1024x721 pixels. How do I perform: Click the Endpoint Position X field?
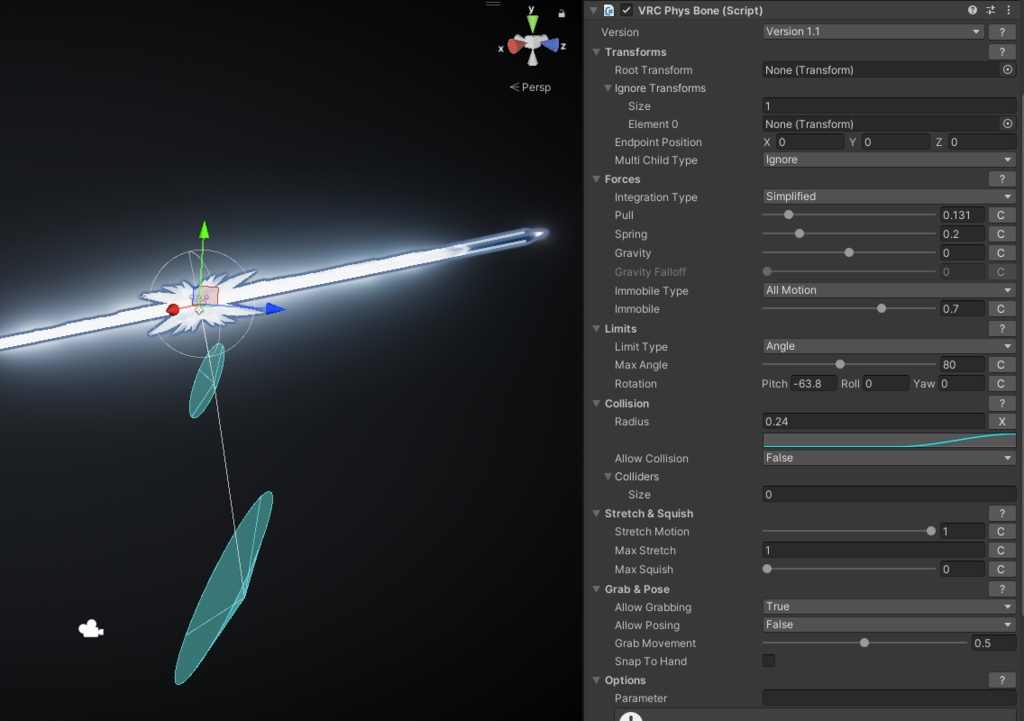coord(810,142)
